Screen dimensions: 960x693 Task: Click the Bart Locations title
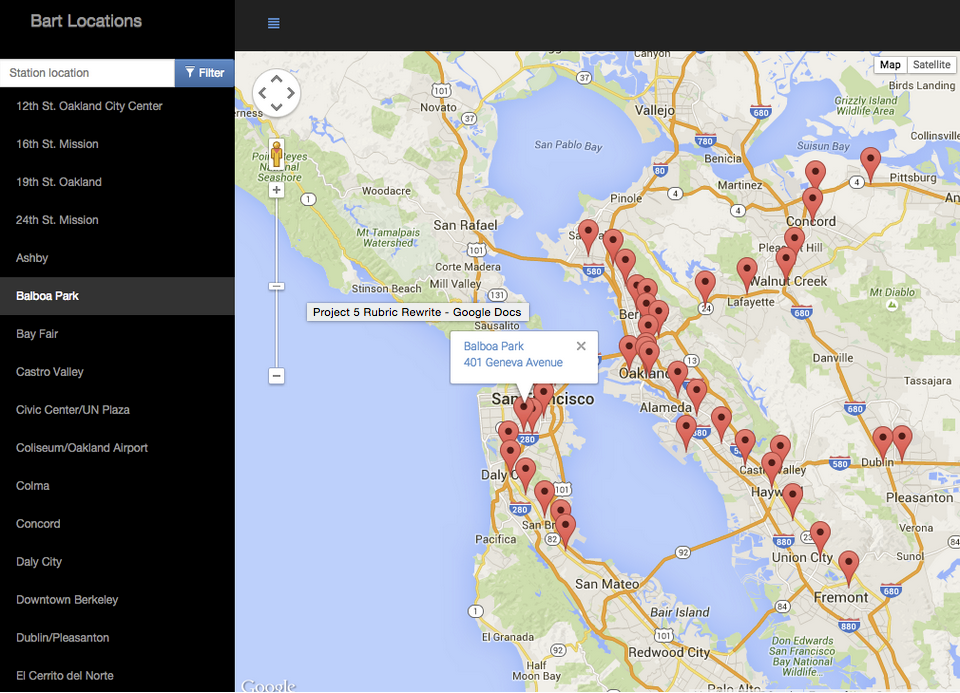86,21
